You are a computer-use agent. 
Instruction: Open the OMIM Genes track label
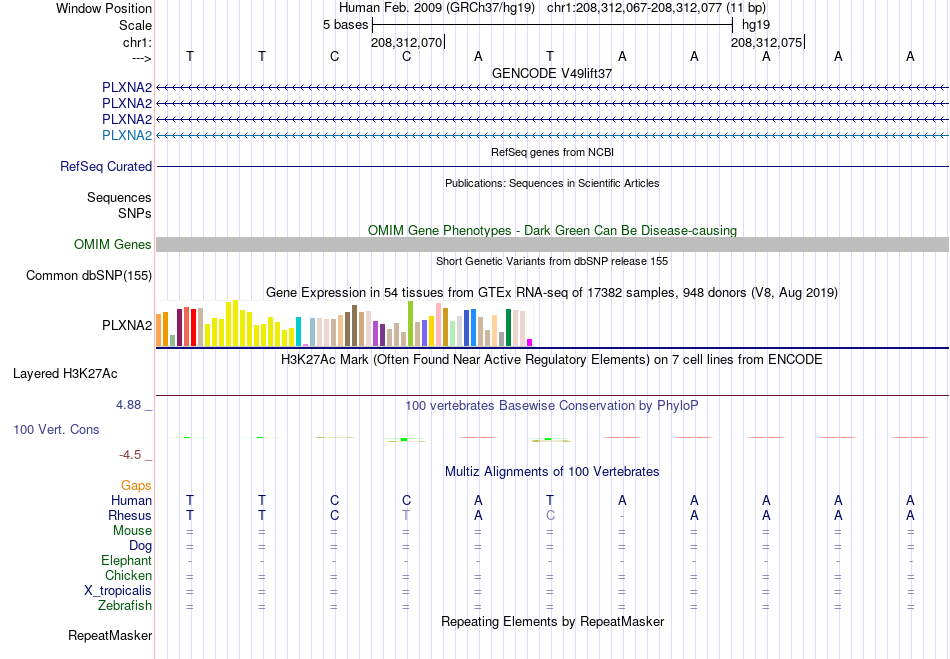pyautogui.click(x=113, y=245)
